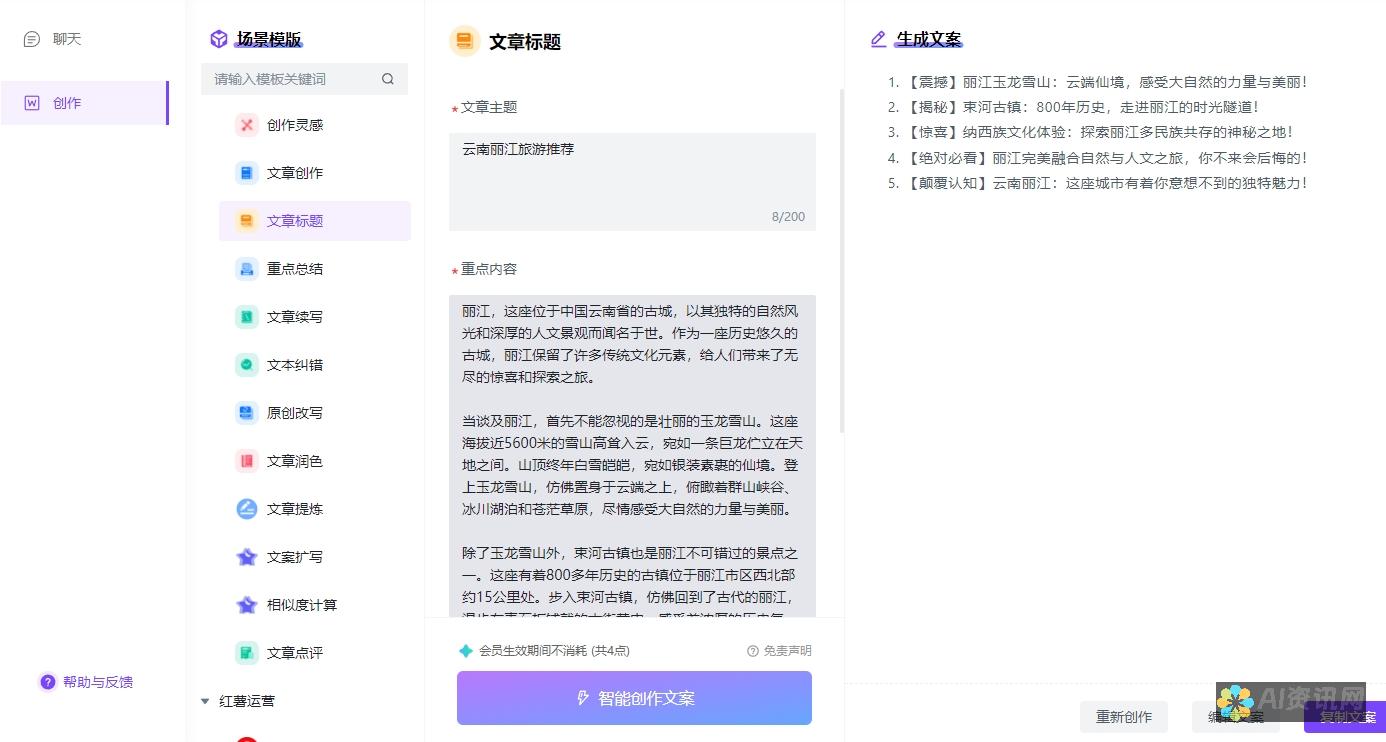Select generated title 【震撼】丽江玉龙雪山

pyautogui.click(x=1106, y=82)
